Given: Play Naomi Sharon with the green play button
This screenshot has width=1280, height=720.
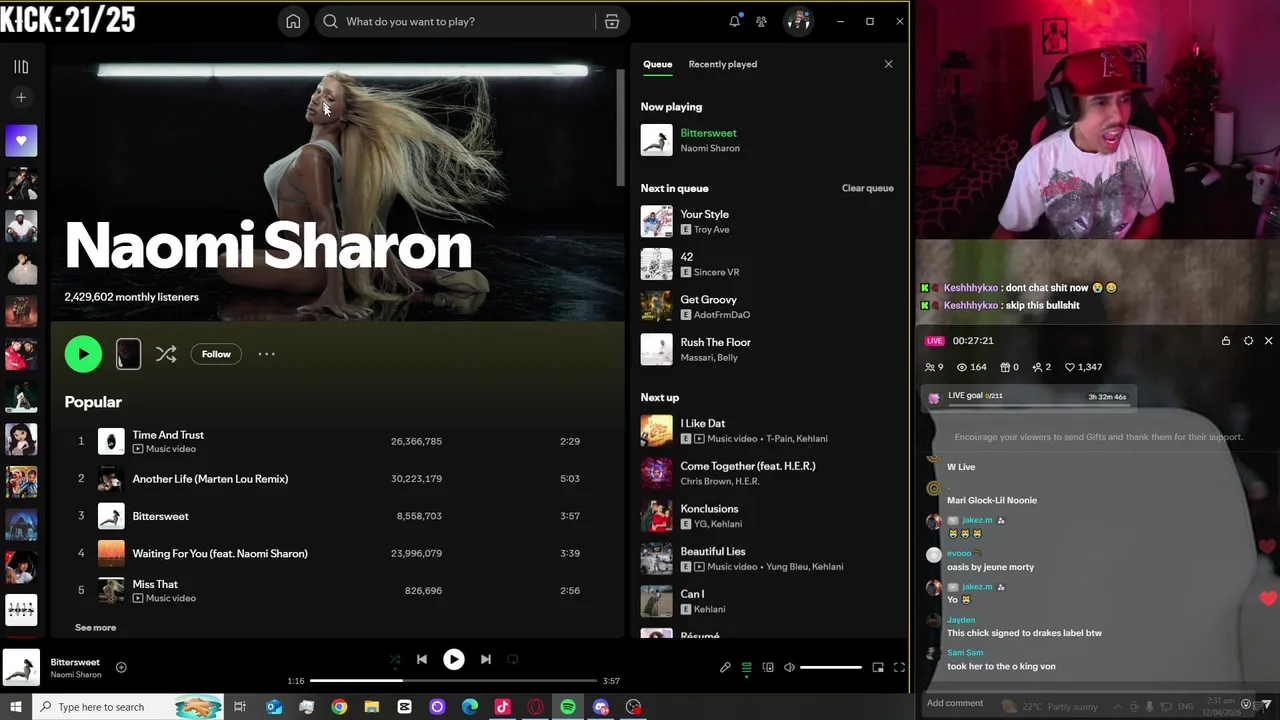Looking at the screenshot, I should coord(83,354).
